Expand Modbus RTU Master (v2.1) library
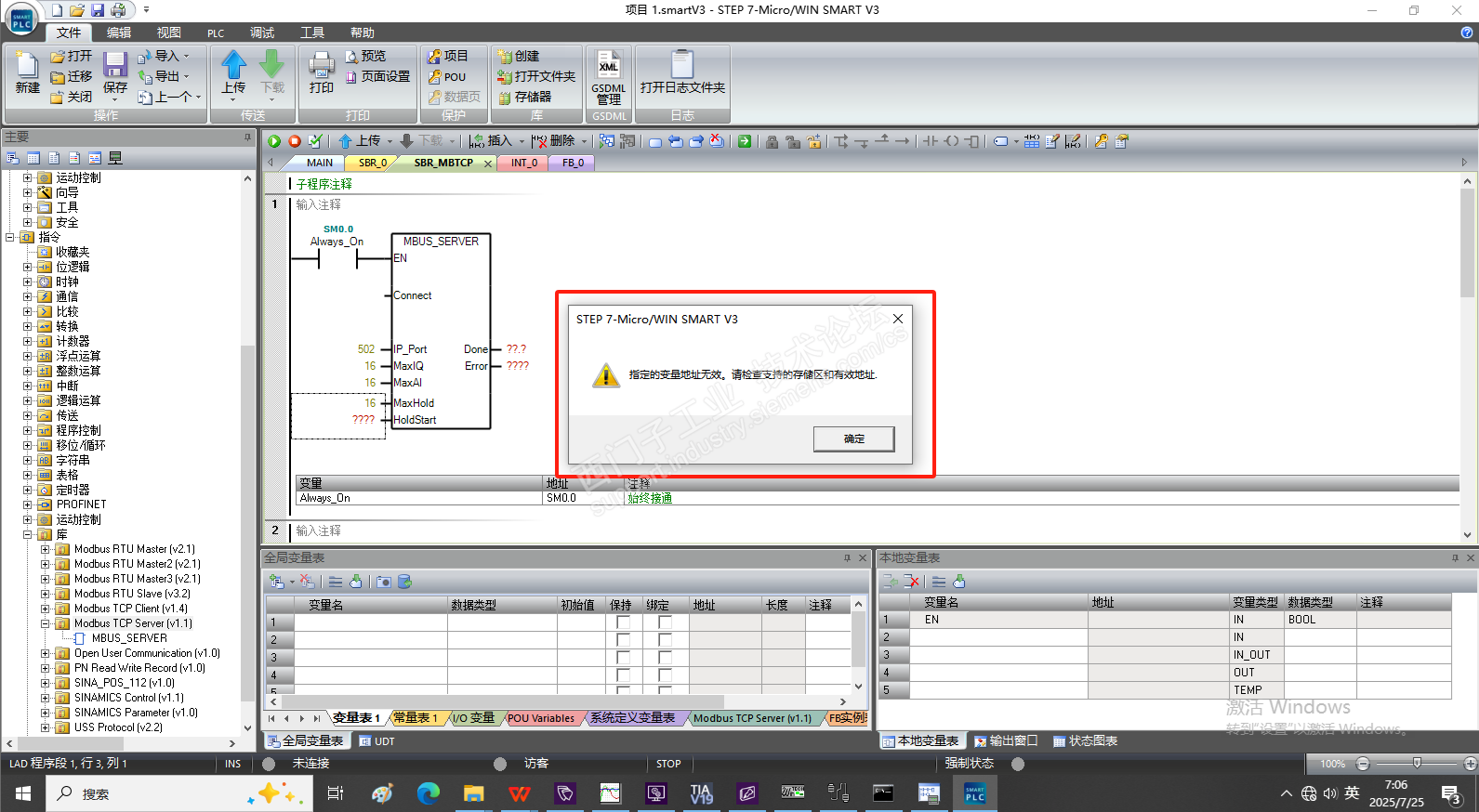 click(46, 549)
